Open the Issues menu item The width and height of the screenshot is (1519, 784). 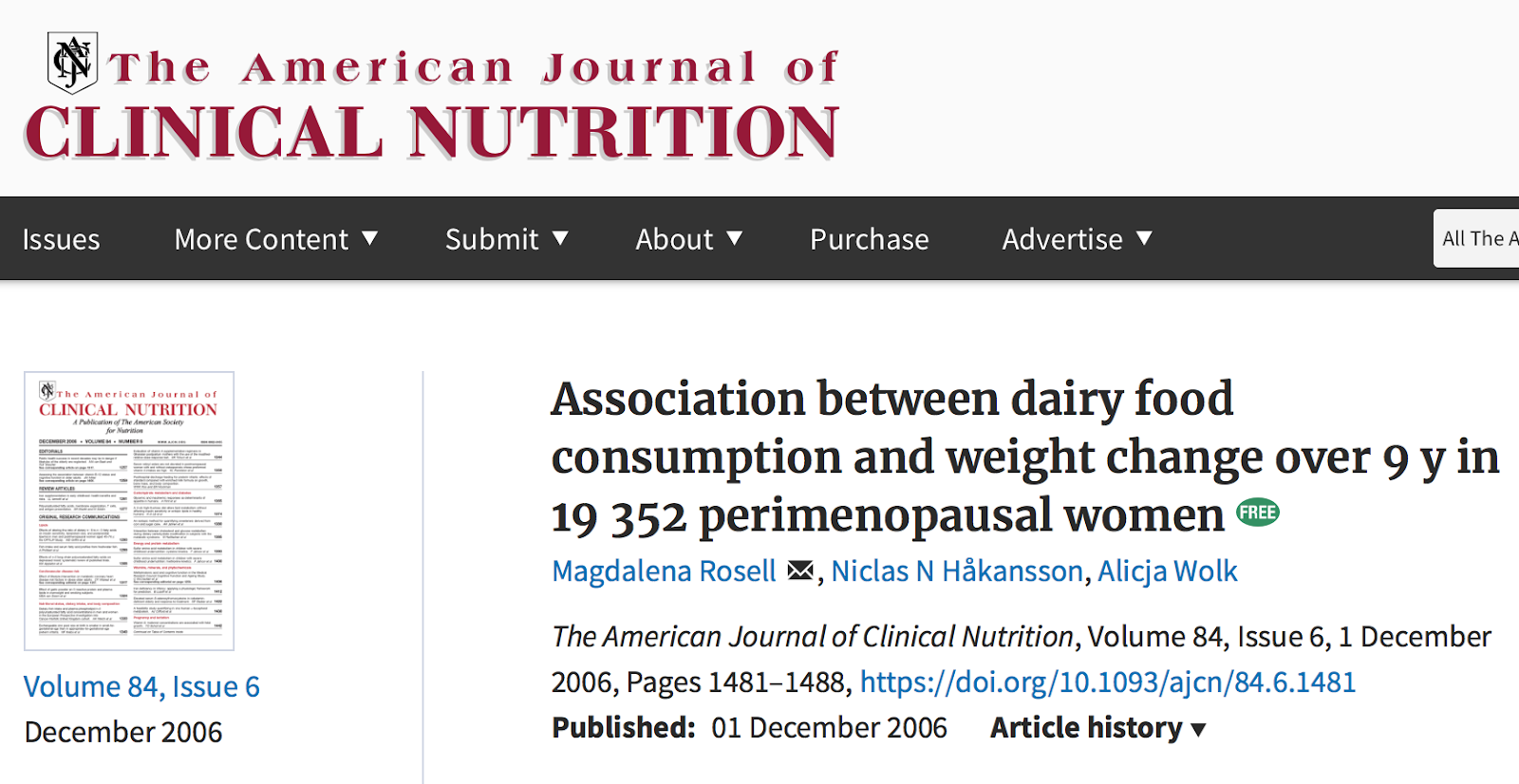pyautogui.click(x=61, y=239)
